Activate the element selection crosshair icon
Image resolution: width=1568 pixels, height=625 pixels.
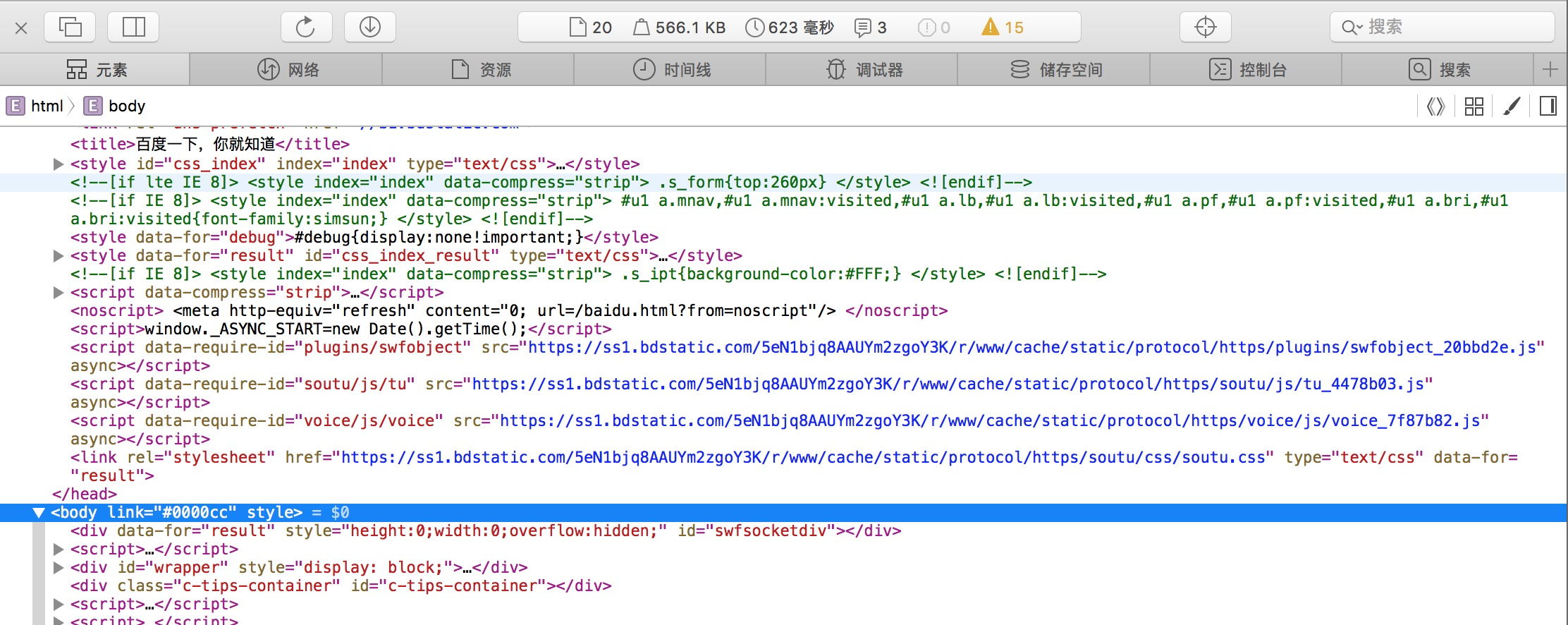tap(1205, 28)
